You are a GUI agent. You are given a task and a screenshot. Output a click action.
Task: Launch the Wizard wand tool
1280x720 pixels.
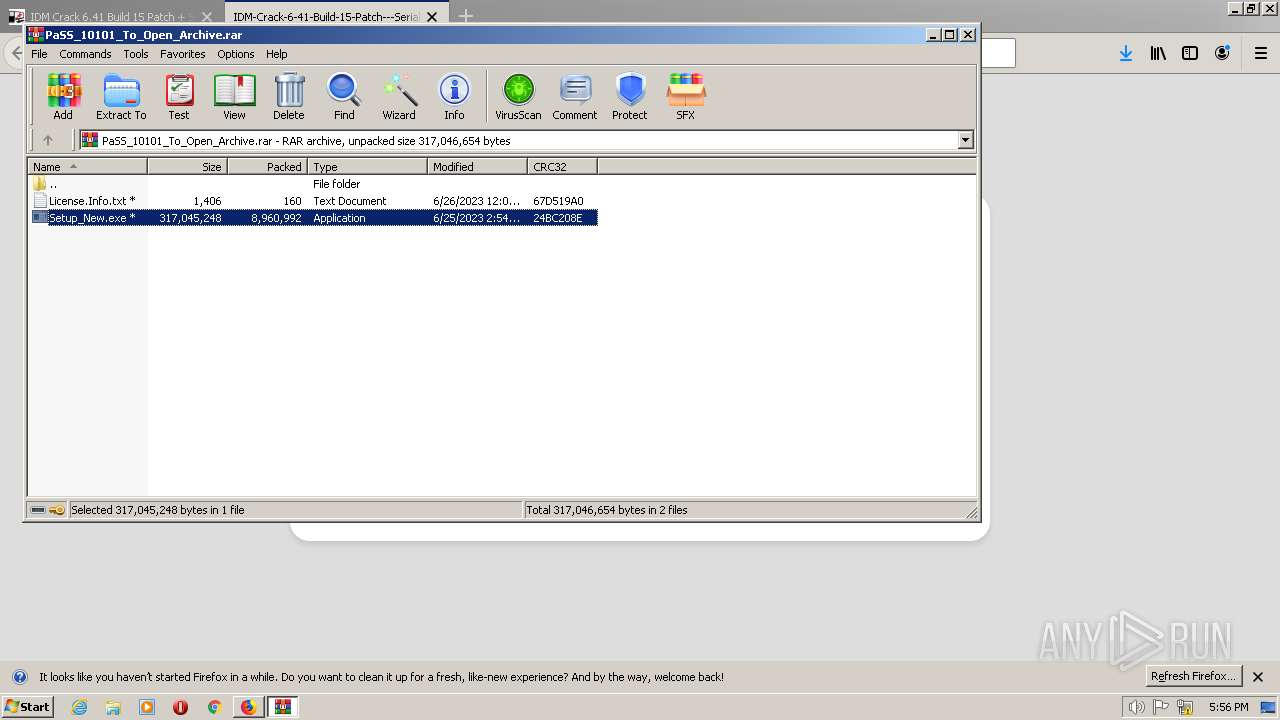tap(399, 97)
